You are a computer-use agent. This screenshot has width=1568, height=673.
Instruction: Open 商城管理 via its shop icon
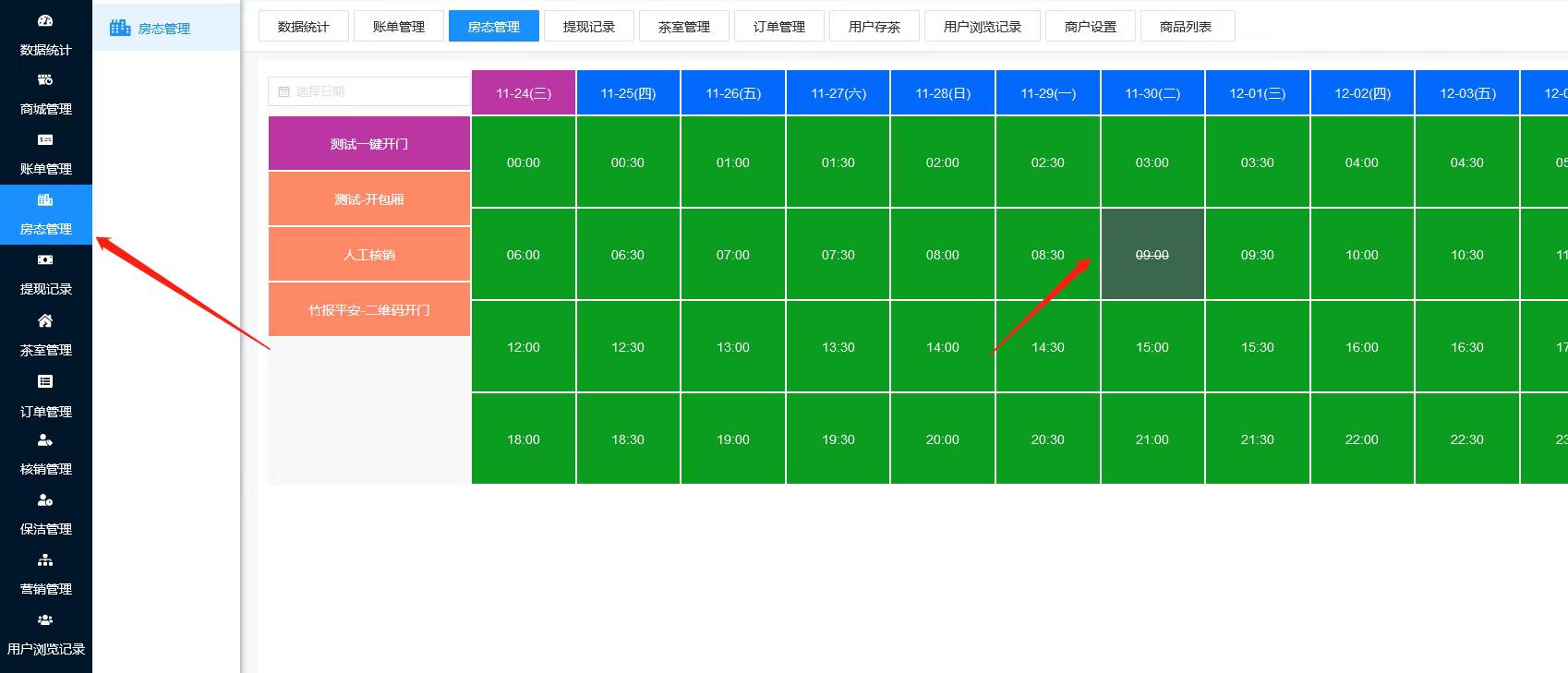[x=45, y=80]
